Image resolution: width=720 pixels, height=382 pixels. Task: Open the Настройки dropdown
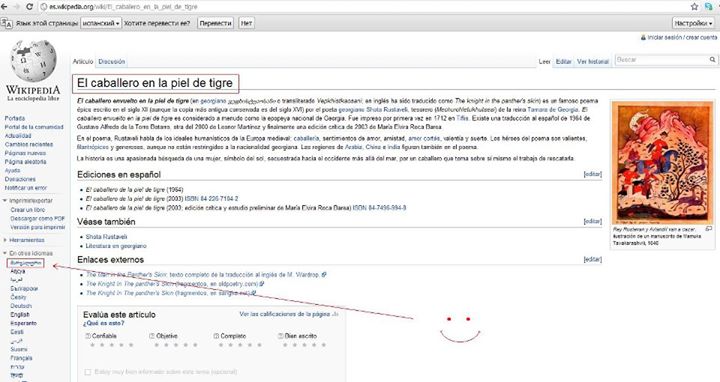click(694, 23)
